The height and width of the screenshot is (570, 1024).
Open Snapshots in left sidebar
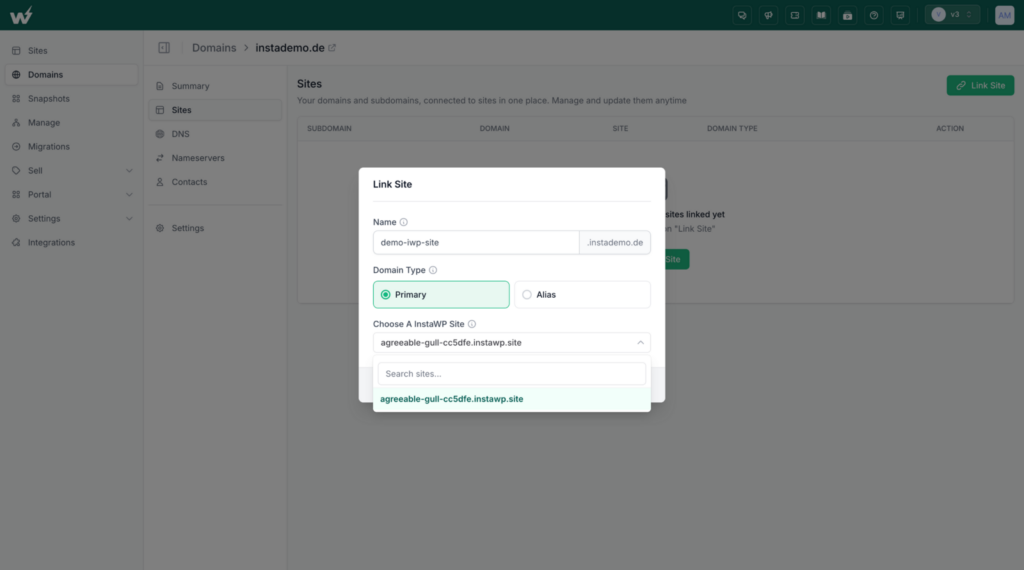point(71,99)
